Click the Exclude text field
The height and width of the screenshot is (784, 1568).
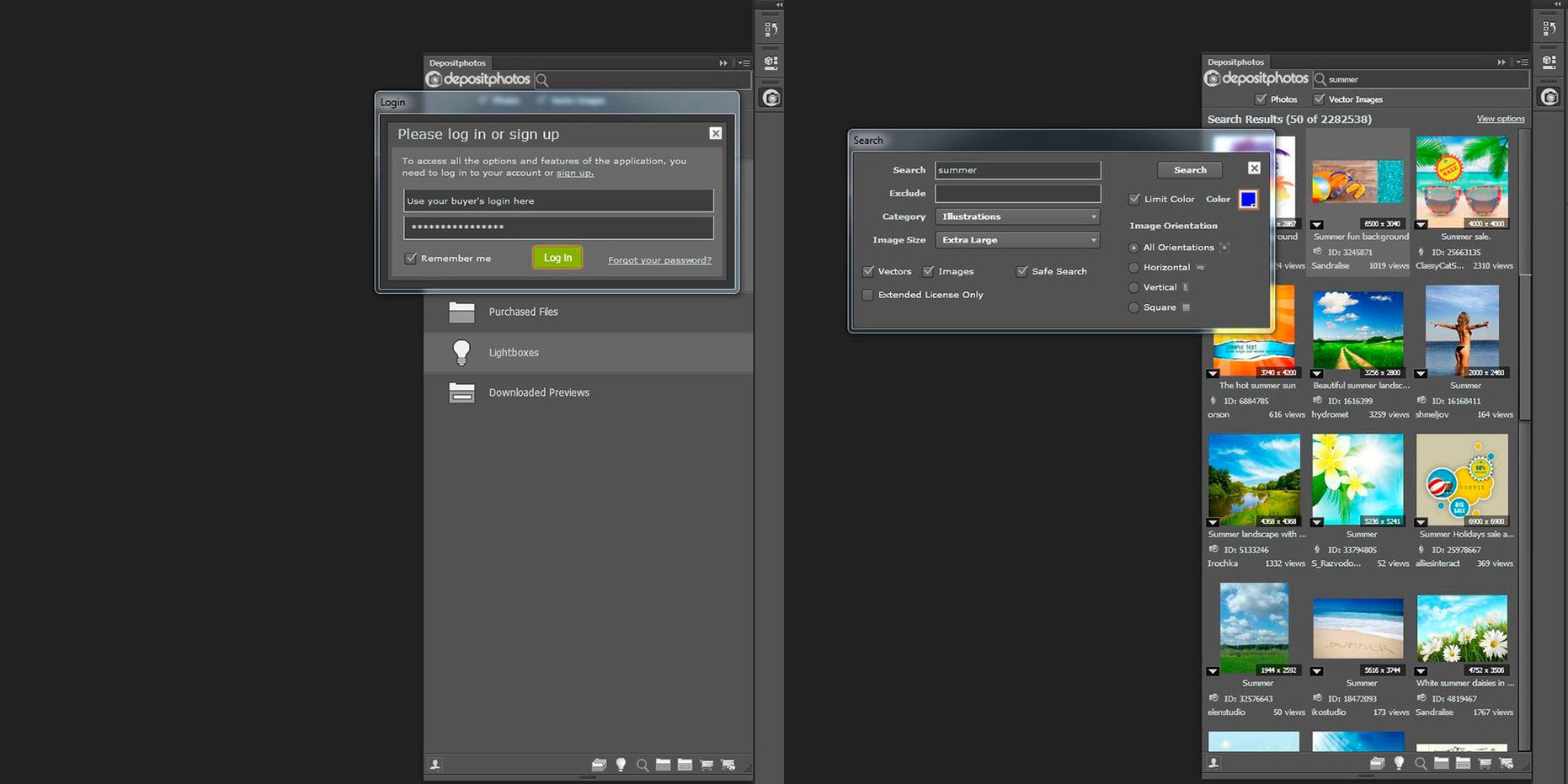point(1017,194)
